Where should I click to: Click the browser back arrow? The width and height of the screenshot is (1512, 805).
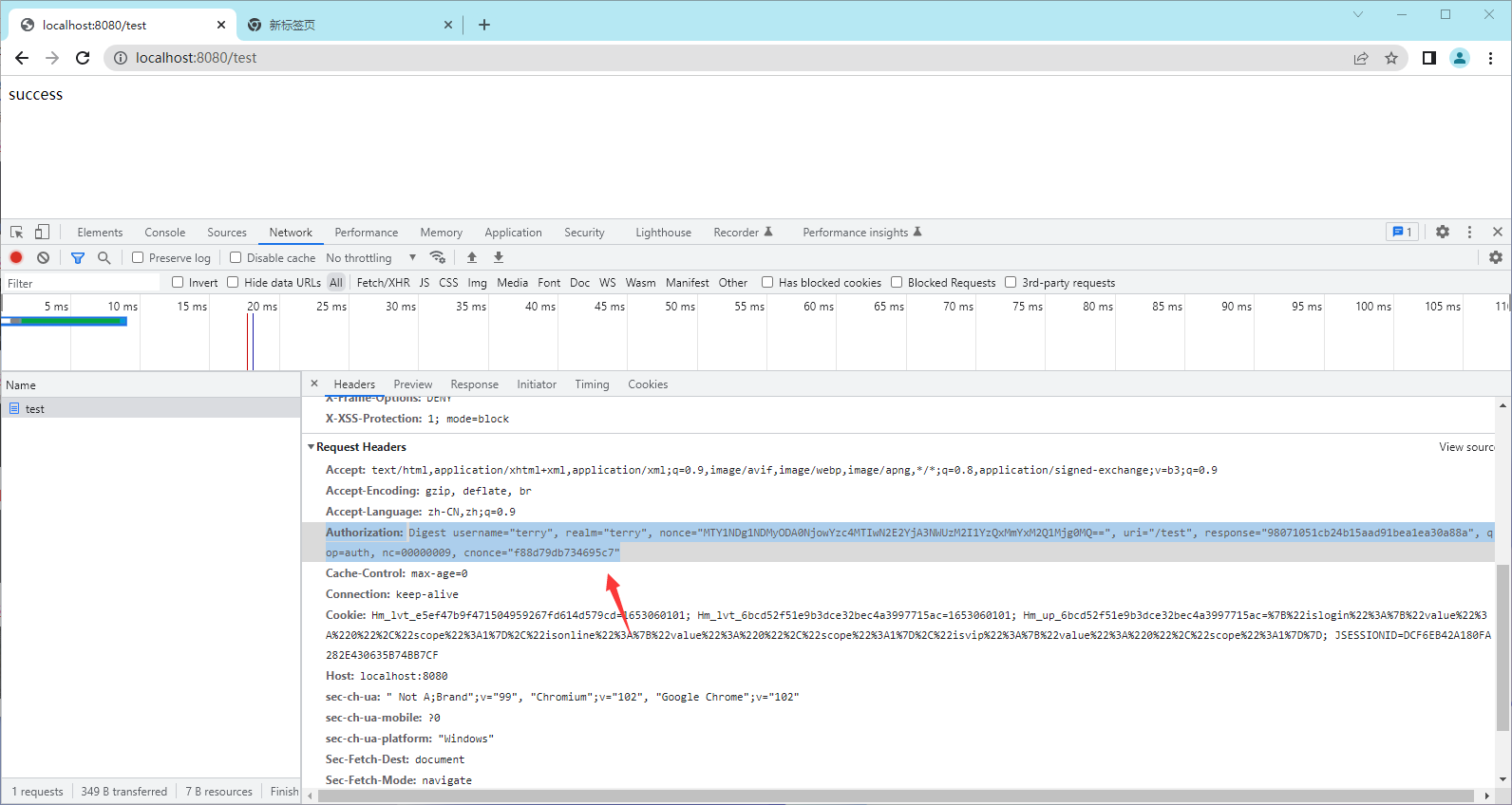[22, 58]
